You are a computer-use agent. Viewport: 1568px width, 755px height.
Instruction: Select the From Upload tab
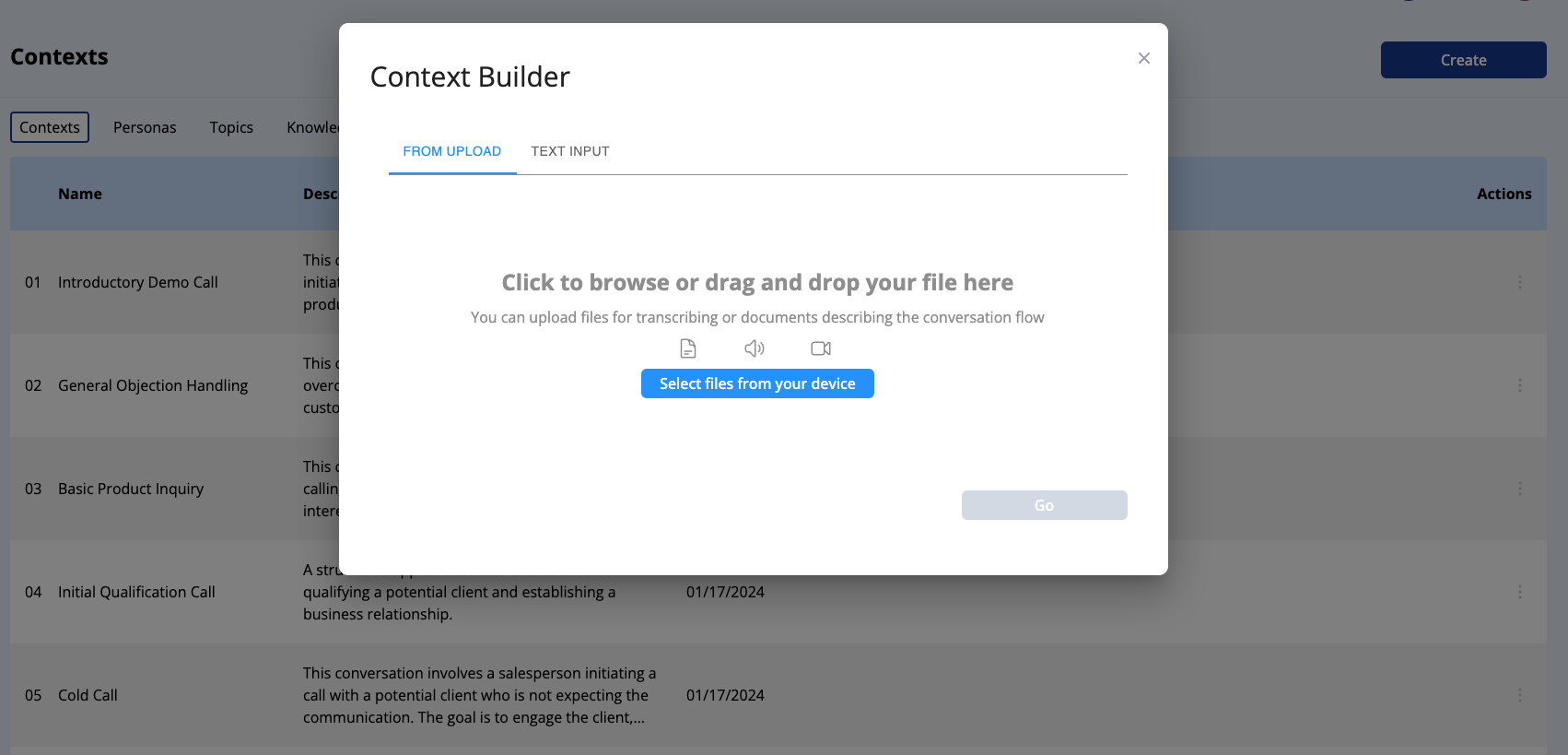pyautogui.click(x=452, y=151)
